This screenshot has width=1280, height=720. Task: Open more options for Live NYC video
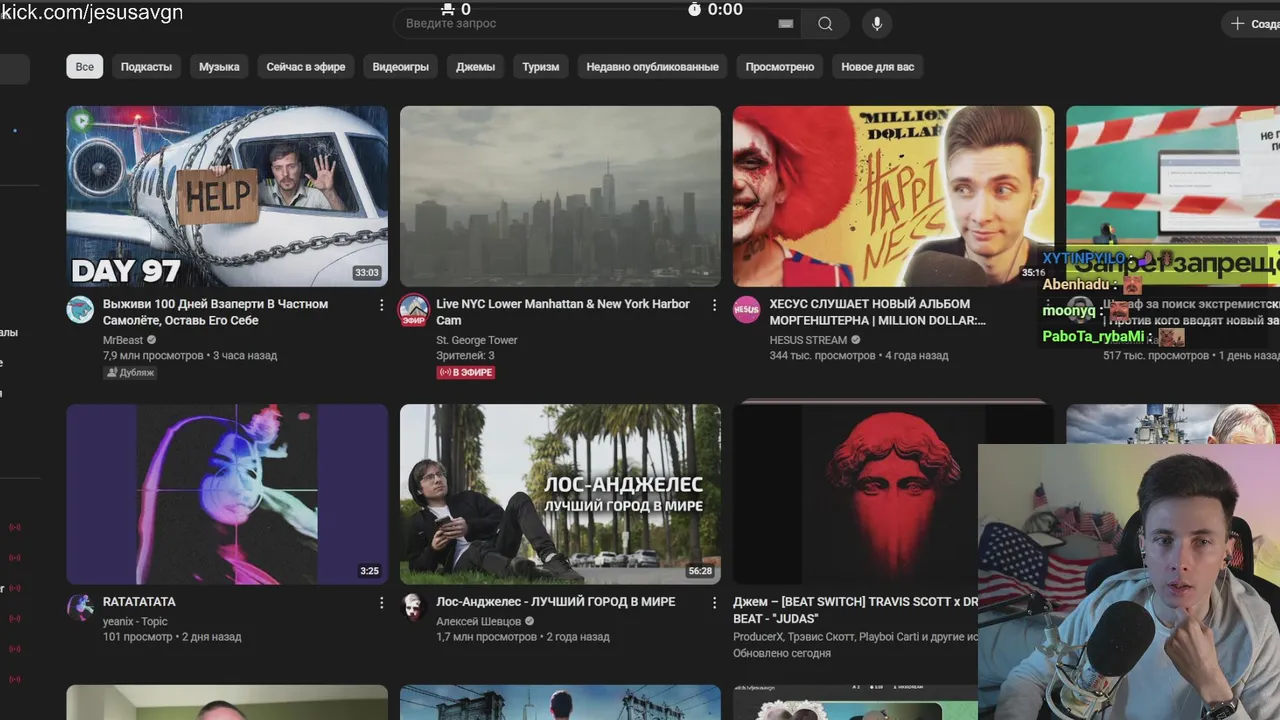click(x=714, y=305)
